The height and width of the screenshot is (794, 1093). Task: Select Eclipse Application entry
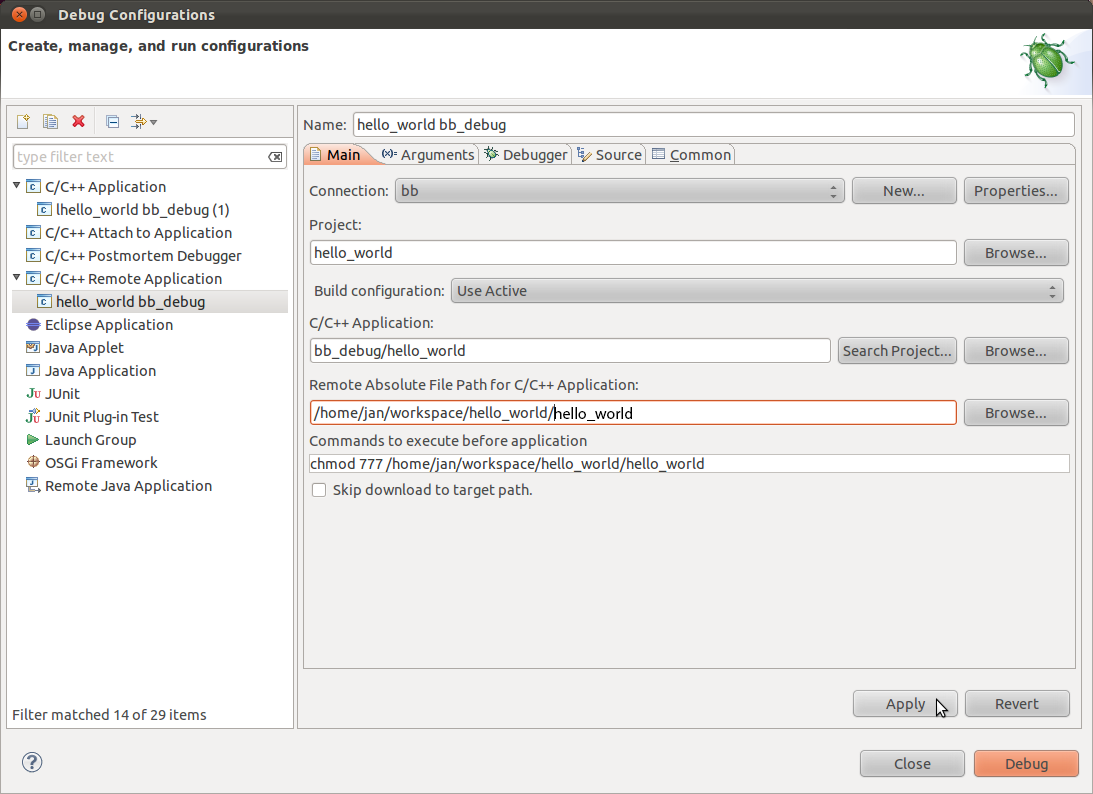coord(109,324)
